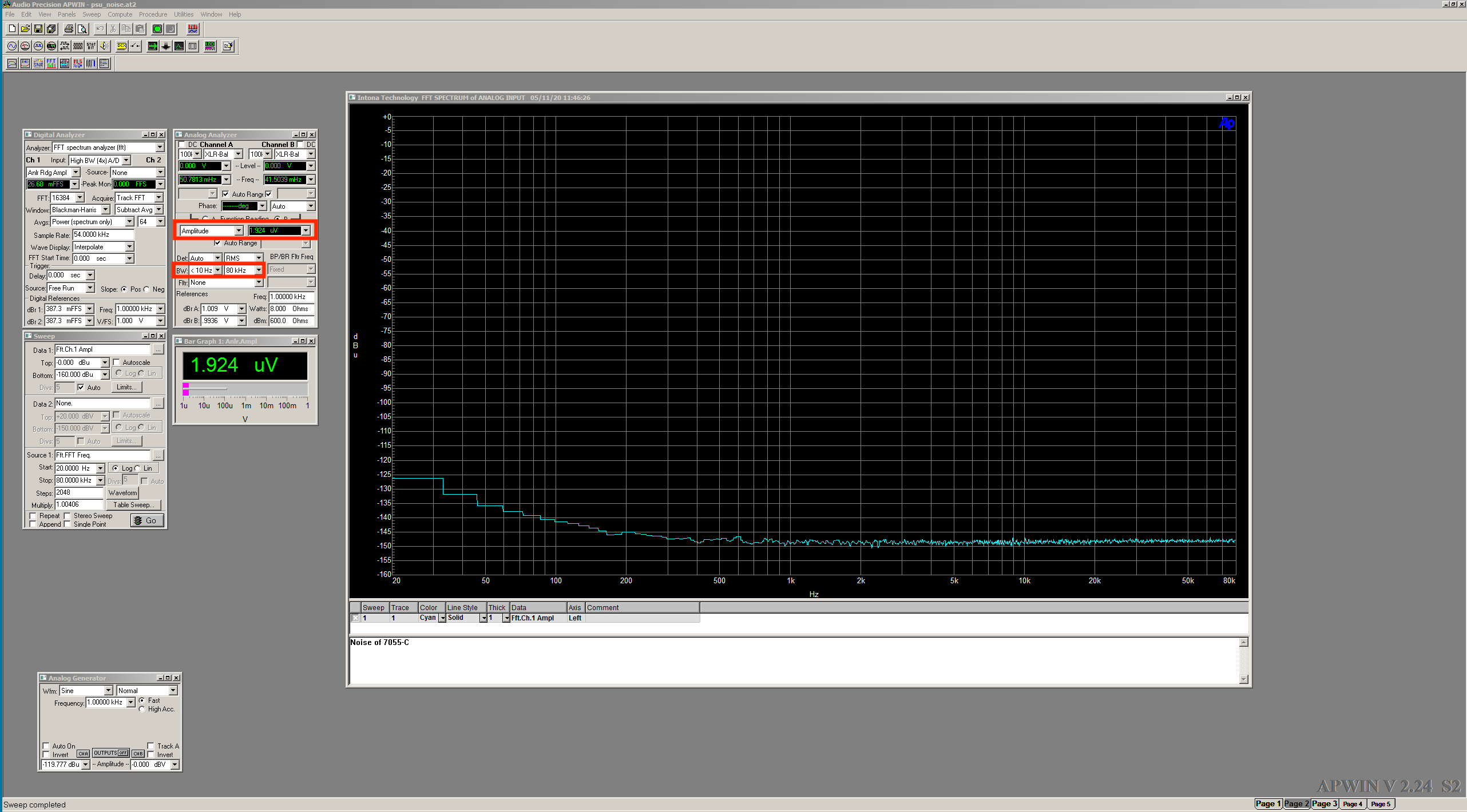Image resolution: width=1467 pixels, height=812 pixels.
Task: Click the Table Sweep... button
Action: (x=133, y=505)
